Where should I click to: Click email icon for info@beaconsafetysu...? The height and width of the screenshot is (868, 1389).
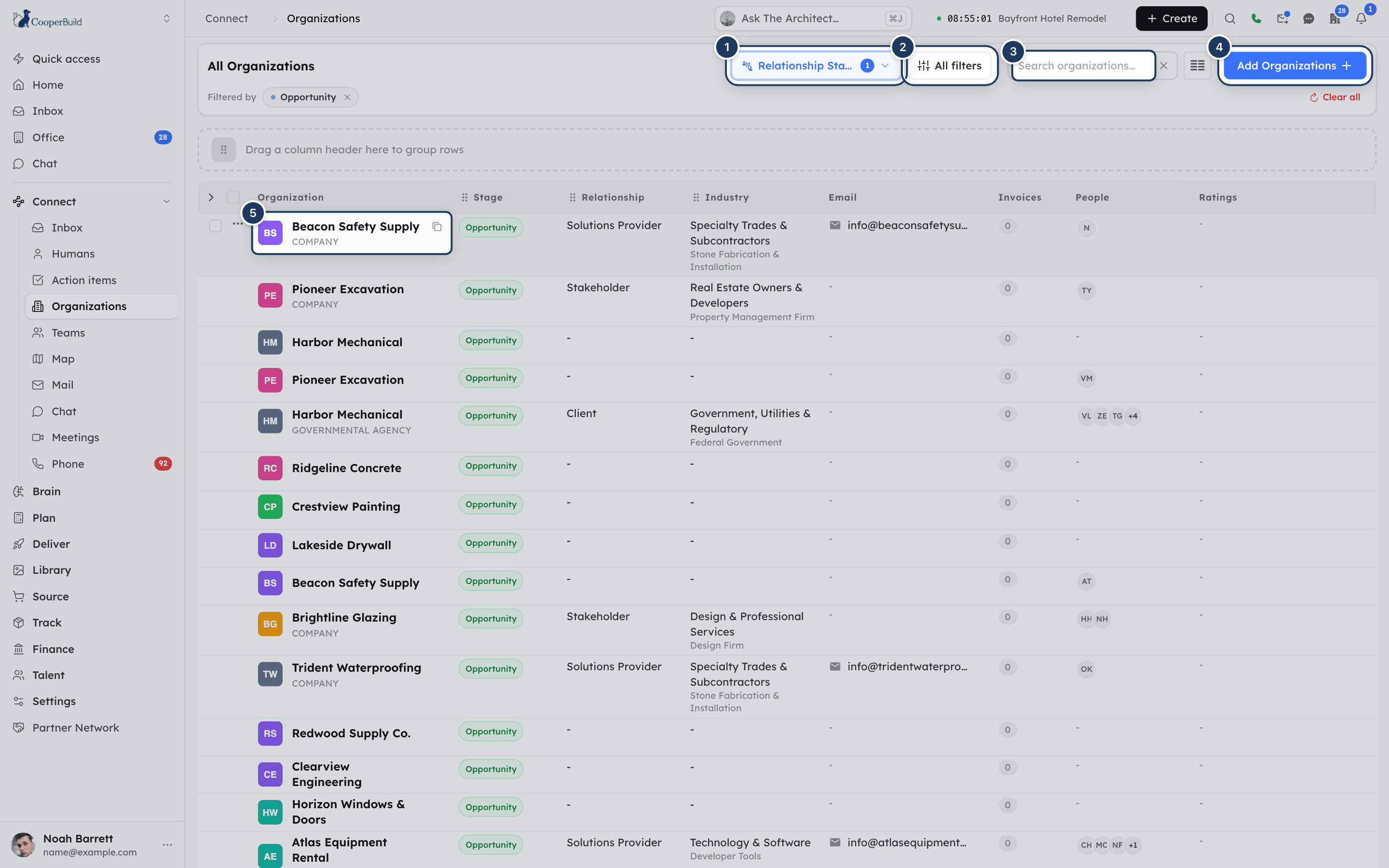[835, 225]
